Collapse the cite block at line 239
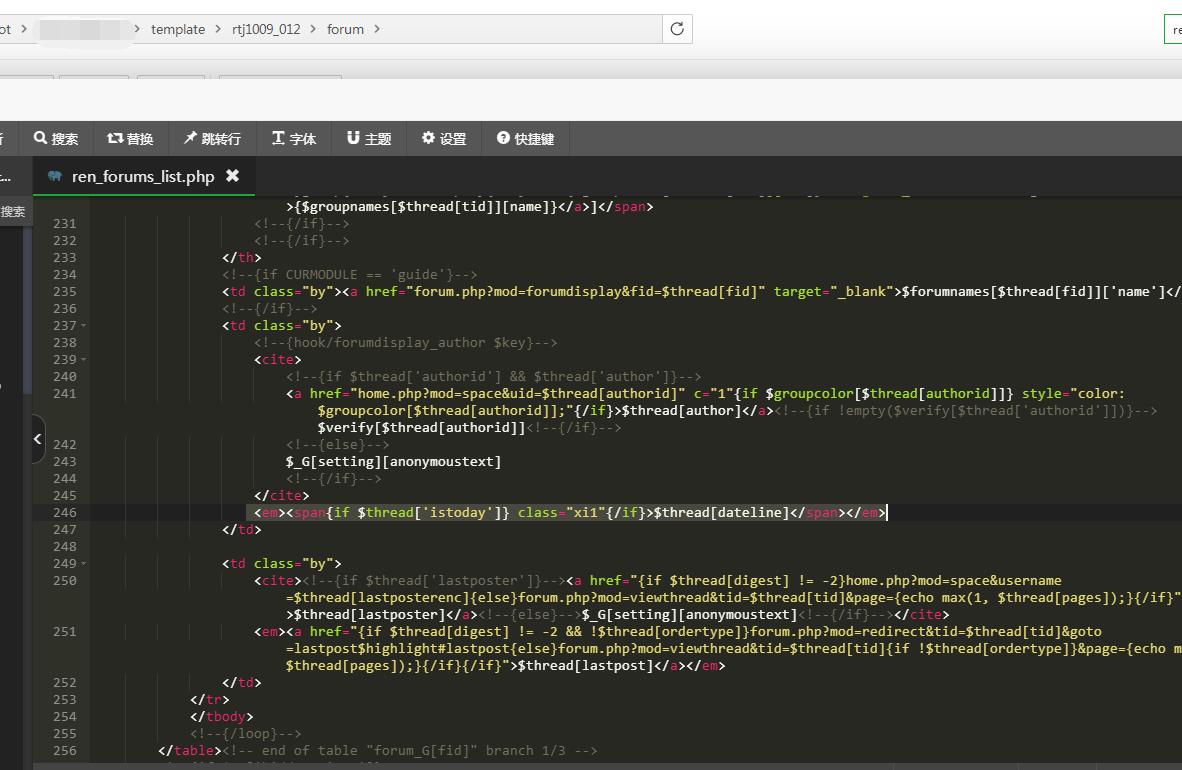 click(x=84, y=360)
